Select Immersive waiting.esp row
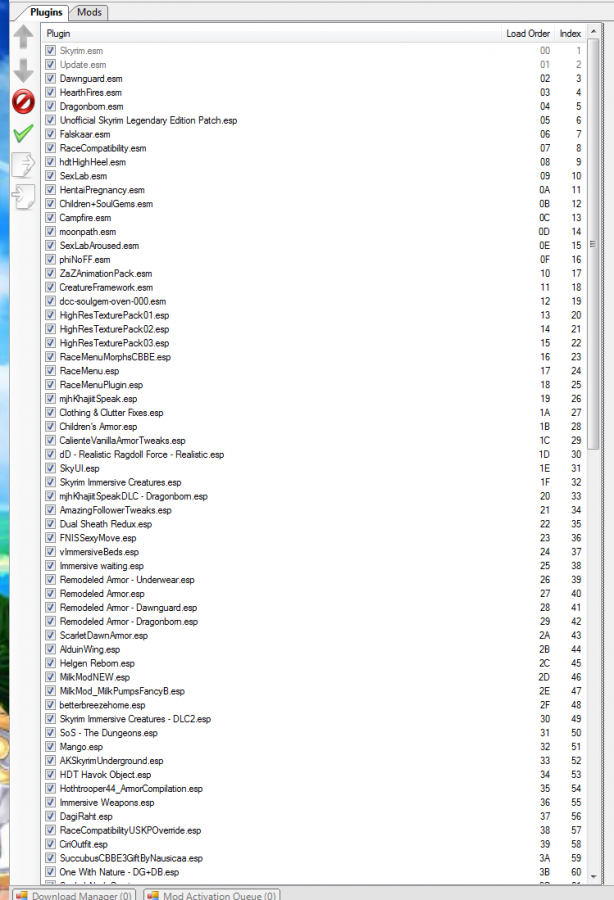The image size is (614, 900). (314, 565)
